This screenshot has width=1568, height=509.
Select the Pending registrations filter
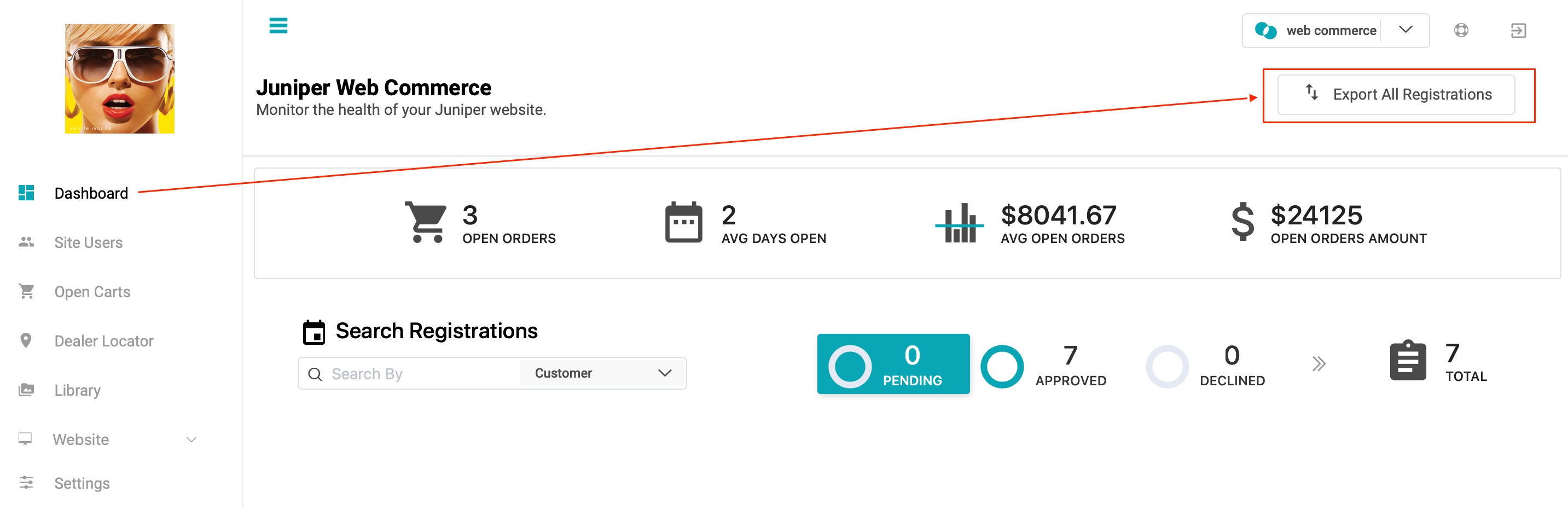coord(893,364)
